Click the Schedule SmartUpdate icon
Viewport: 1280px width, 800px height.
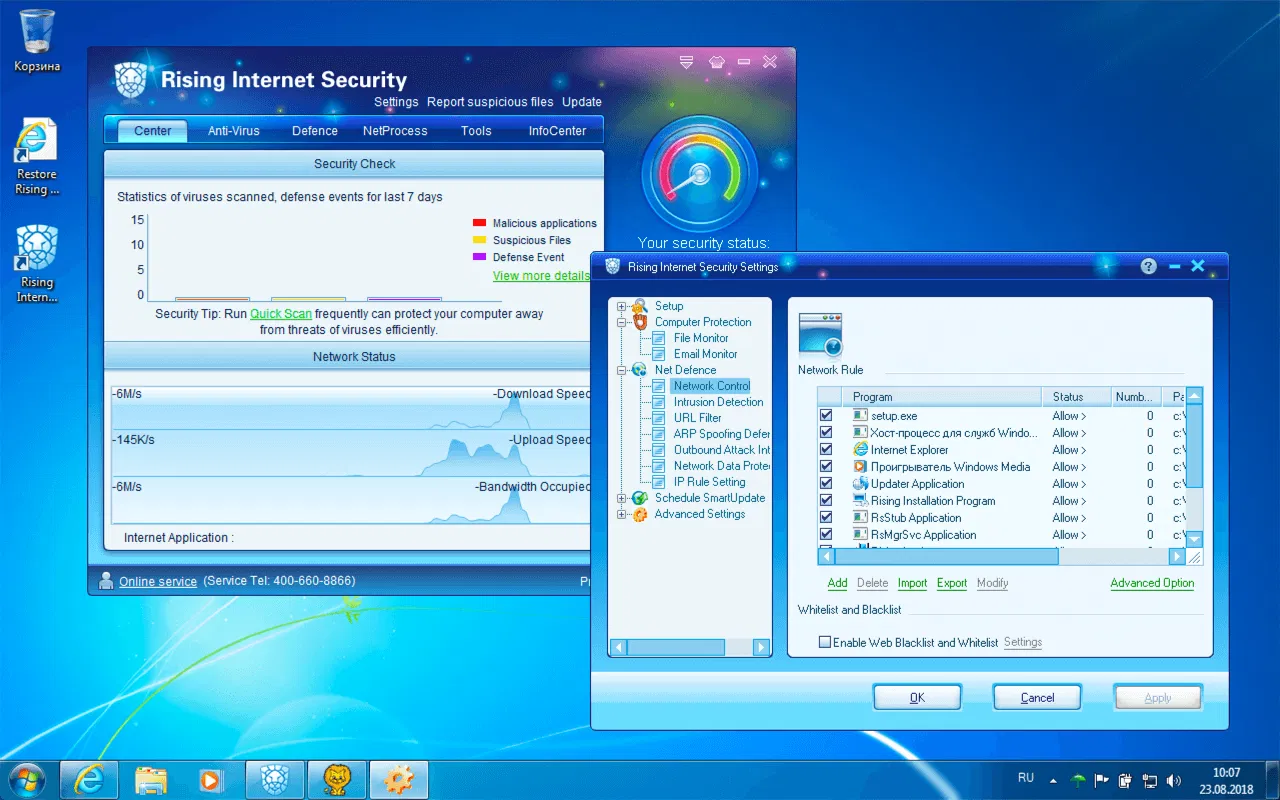pos(639,497)
